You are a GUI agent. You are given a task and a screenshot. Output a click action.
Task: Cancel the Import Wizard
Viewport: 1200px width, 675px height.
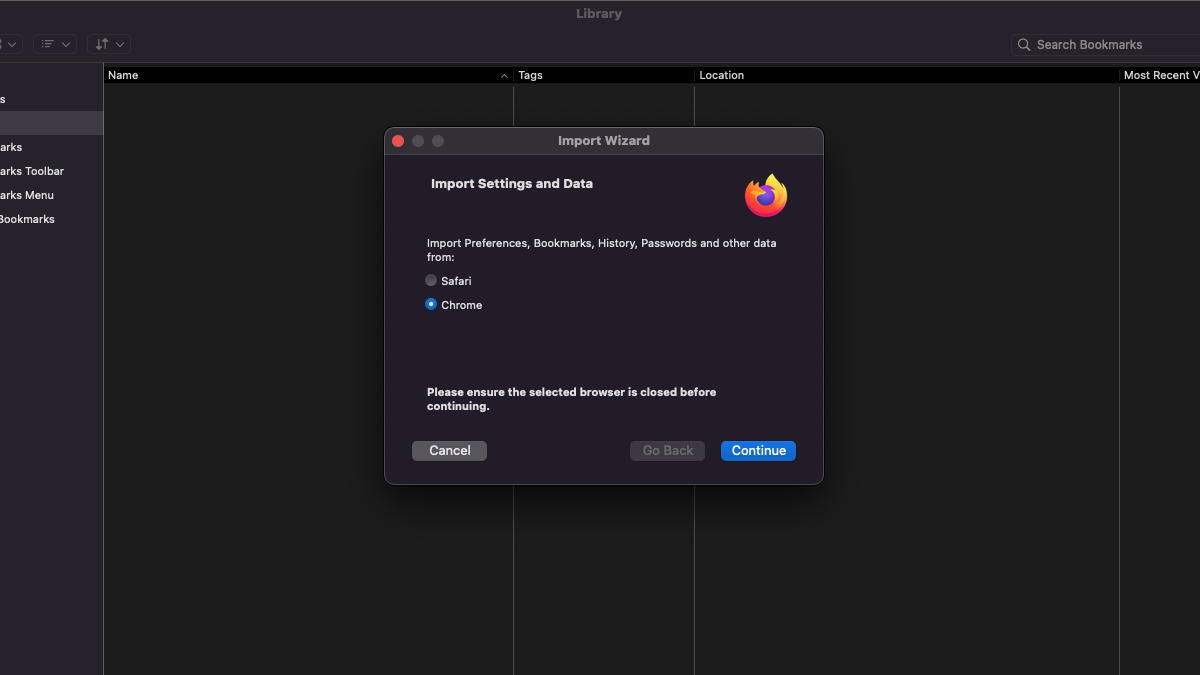coord(449,451)
